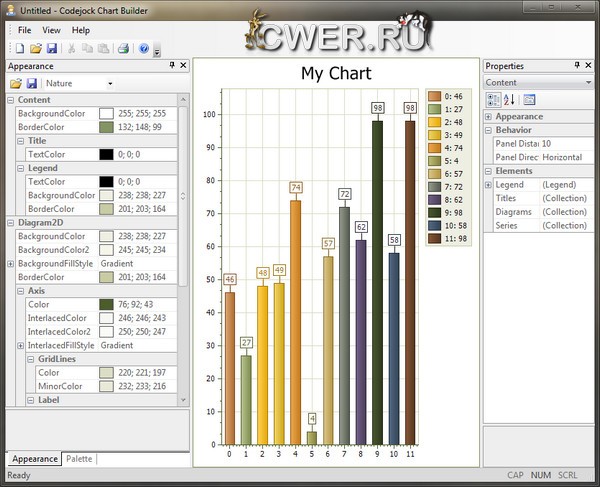Open the toolbar options overflow arrow
Image resolution: width=600 pixels, height=487 pixels.
[x=157, y=50]
